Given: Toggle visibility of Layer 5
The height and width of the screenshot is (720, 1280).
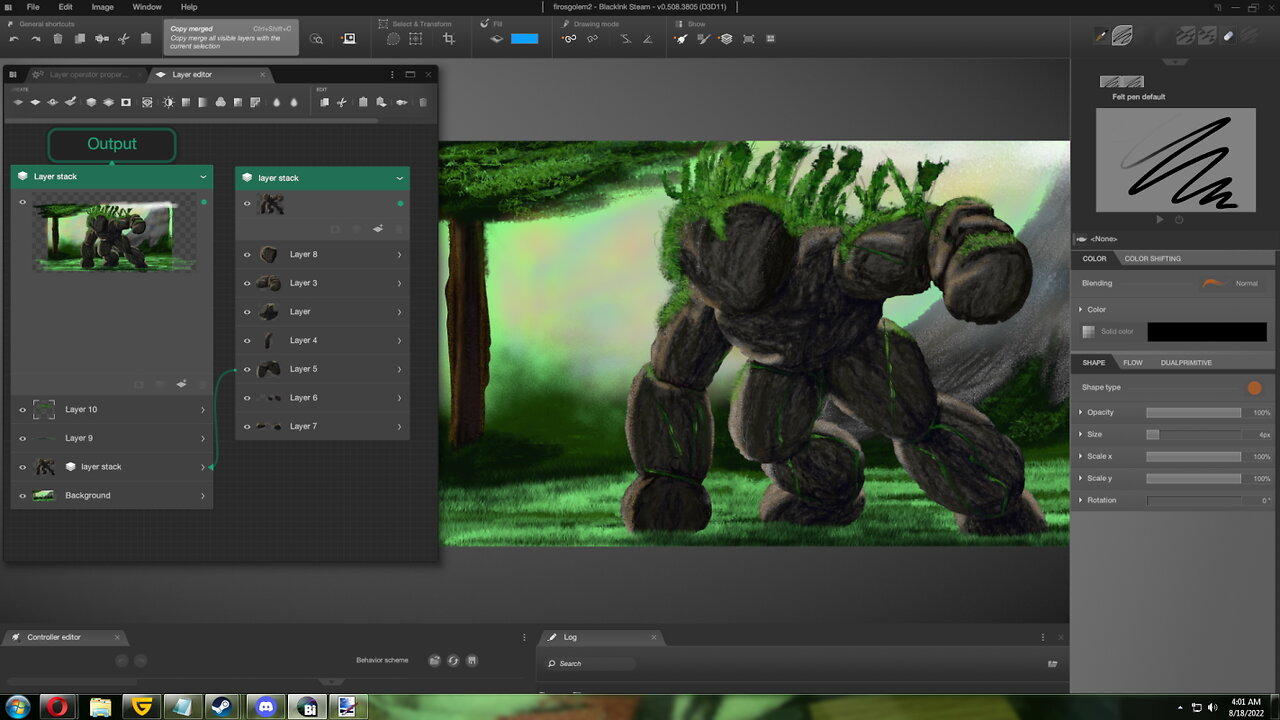Looking at the screenshot, I should (x=247, y=370).
